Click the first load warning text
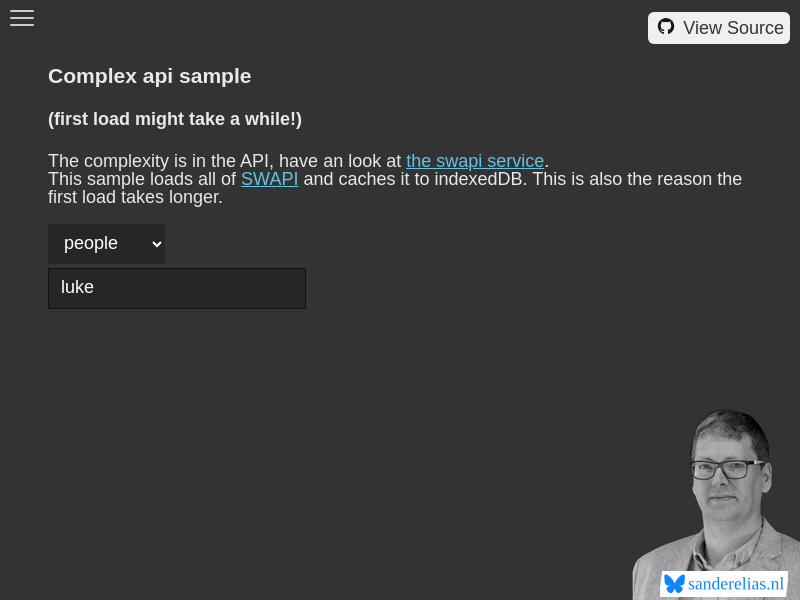 [175, 119]
